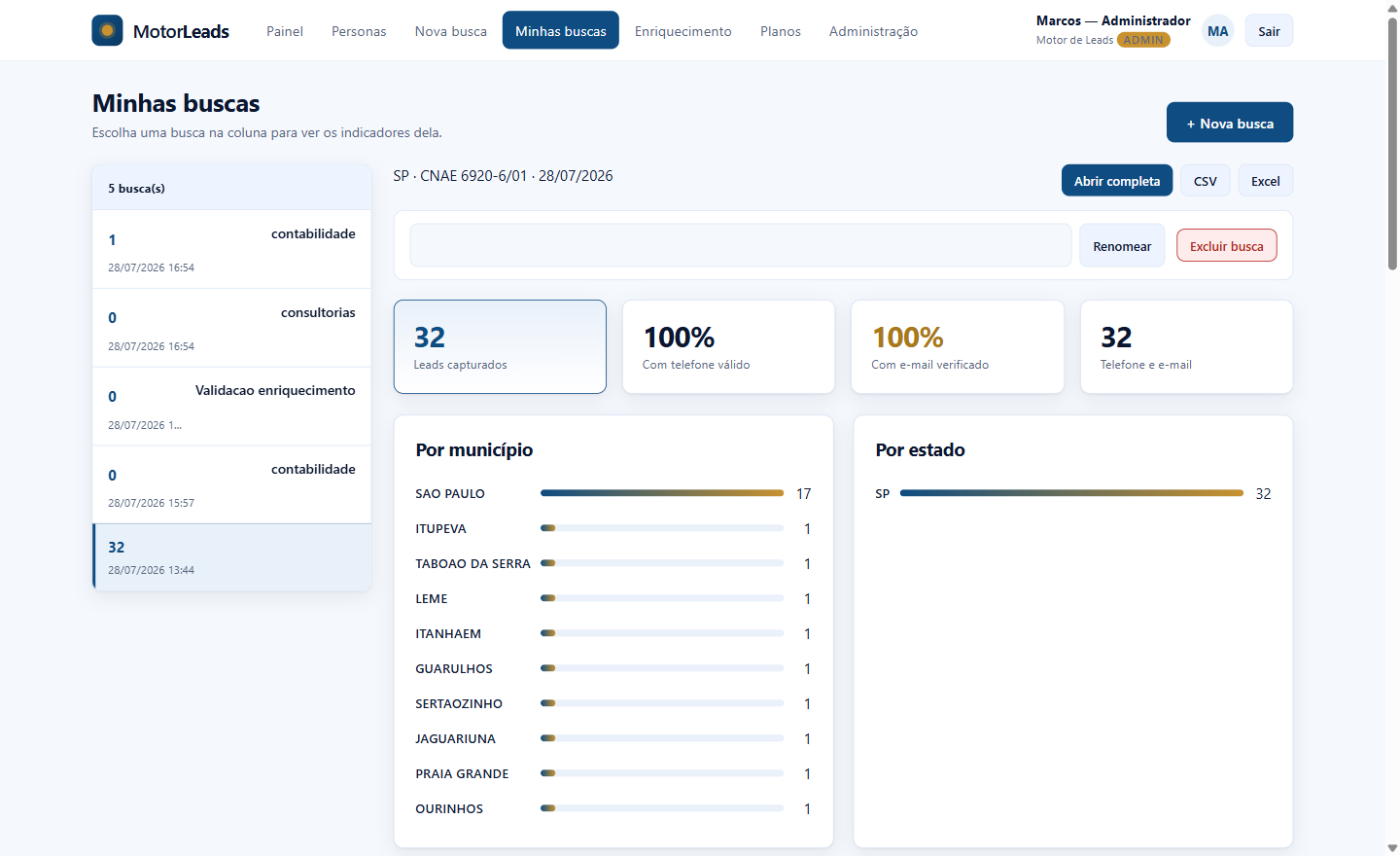Click the 'Por município' heading

(474, 449)
